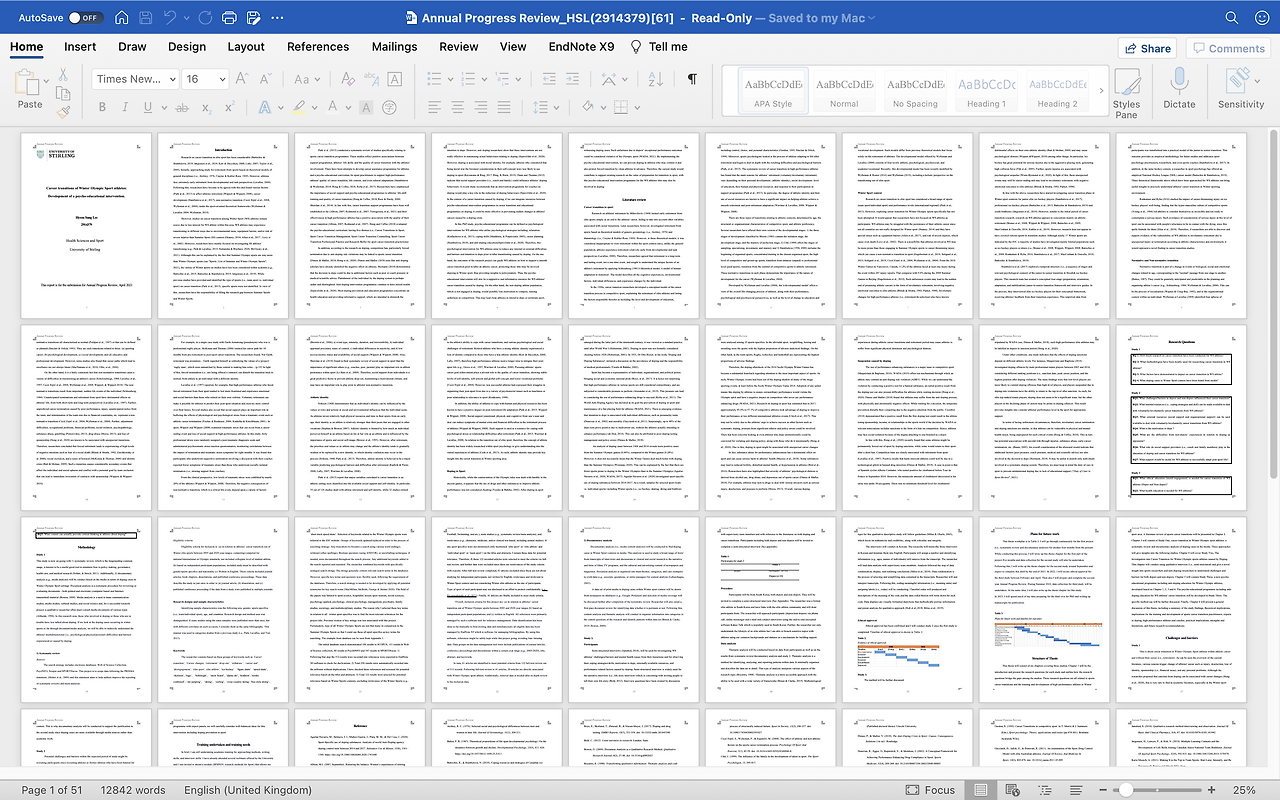Apply the Heading 1 style
Screen dimensions: 1280x800
(986, 91)
